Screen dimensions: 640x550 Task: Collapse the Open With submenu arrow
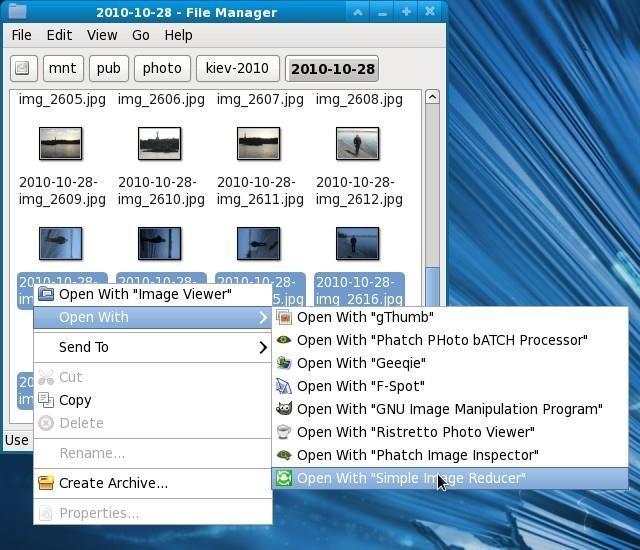pos(263,317)
